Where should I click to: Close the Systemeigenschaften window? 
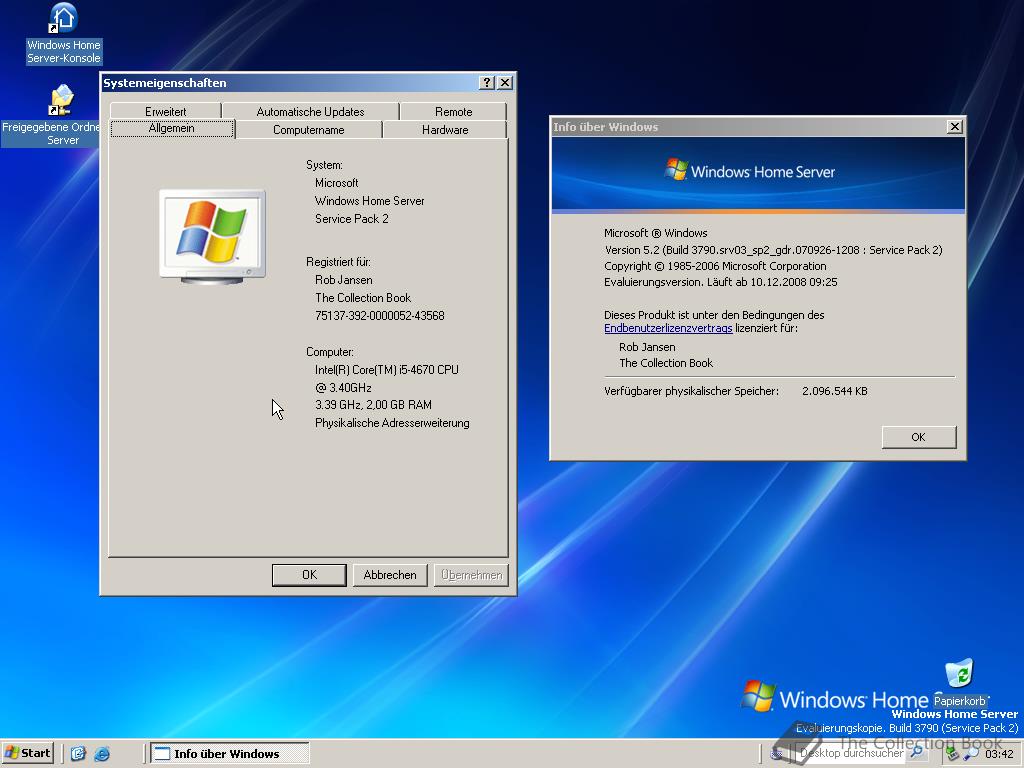(505, 83)
